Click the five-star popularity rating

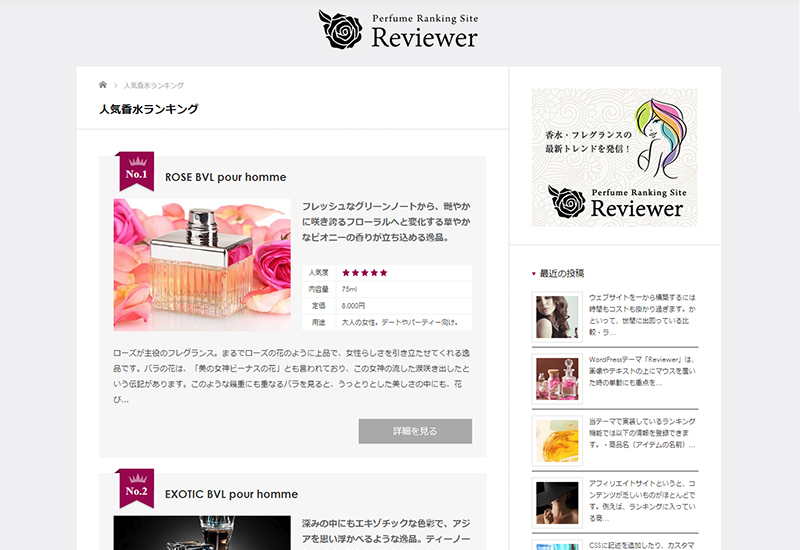(x=365, y=273)
